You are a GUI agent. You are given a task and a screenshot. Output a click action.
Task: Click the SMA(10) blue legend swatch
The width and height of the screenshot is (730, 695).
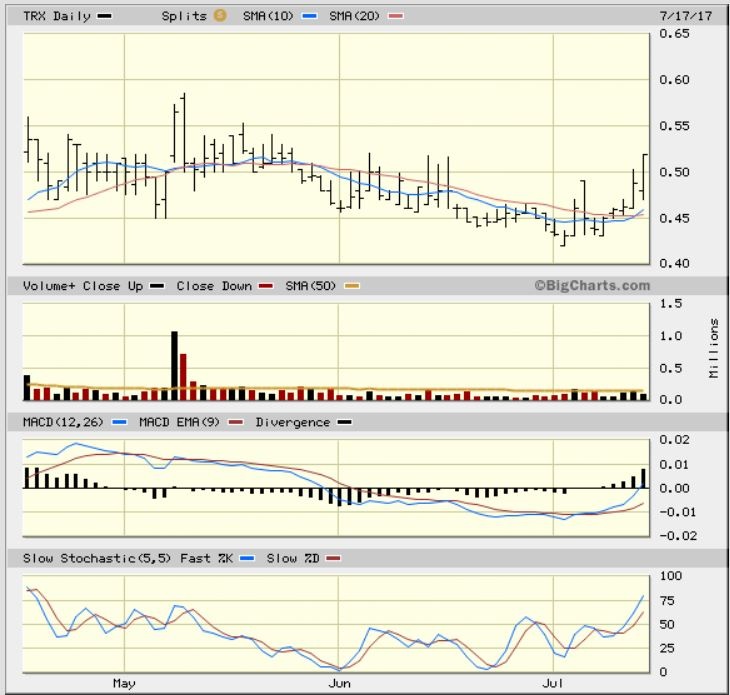click(313, 16)
